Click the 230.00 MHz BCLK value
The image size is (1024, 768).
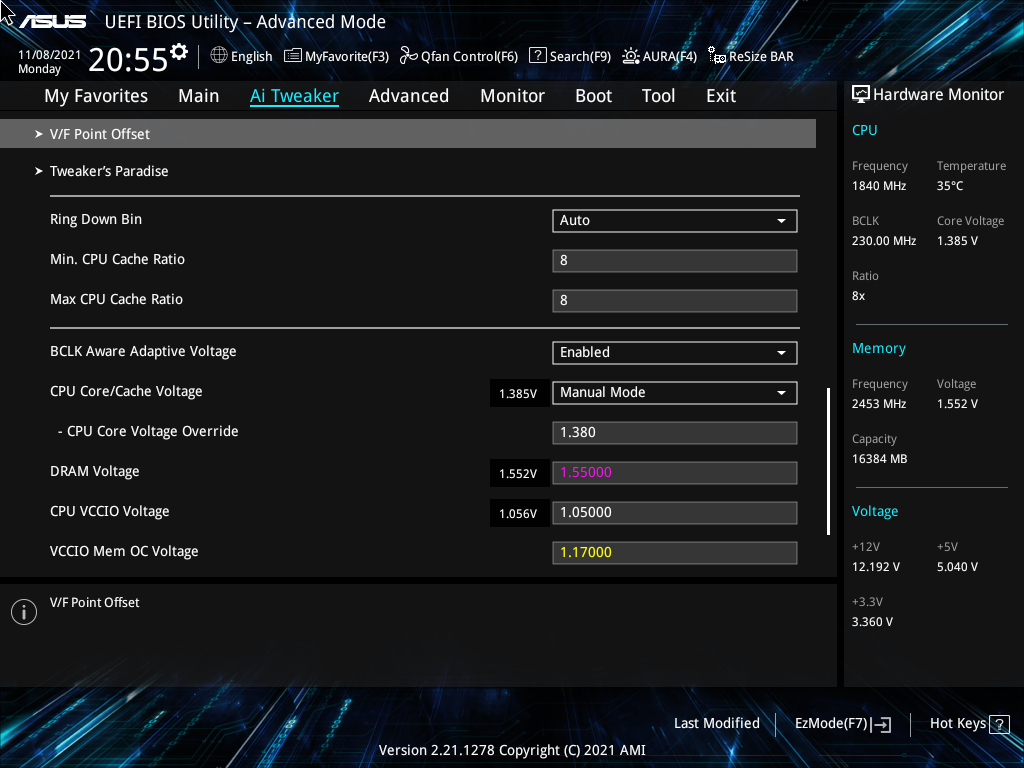click(884, 241)
